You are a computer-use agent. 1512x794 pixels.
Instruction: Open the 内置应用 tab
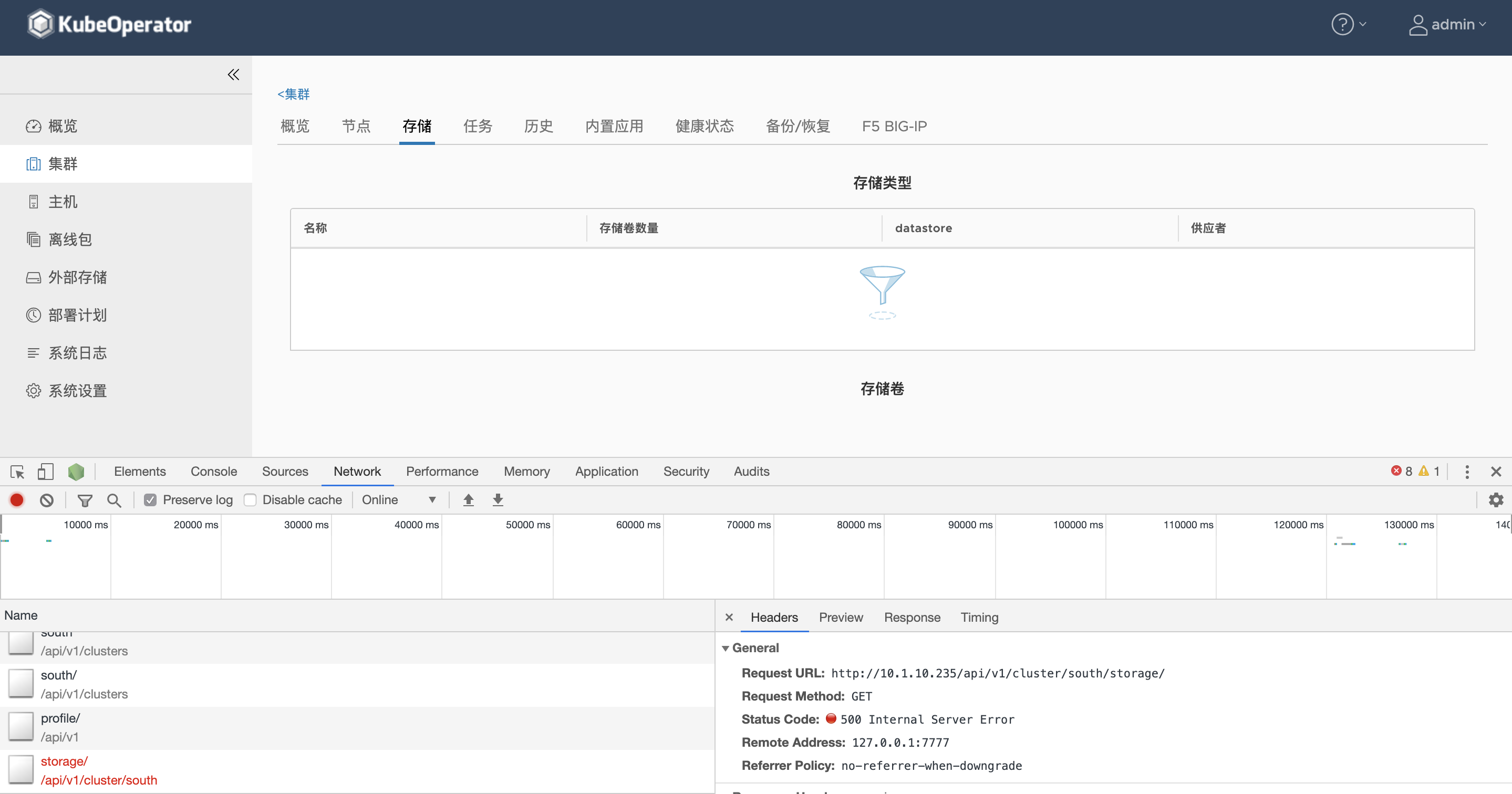615,126
